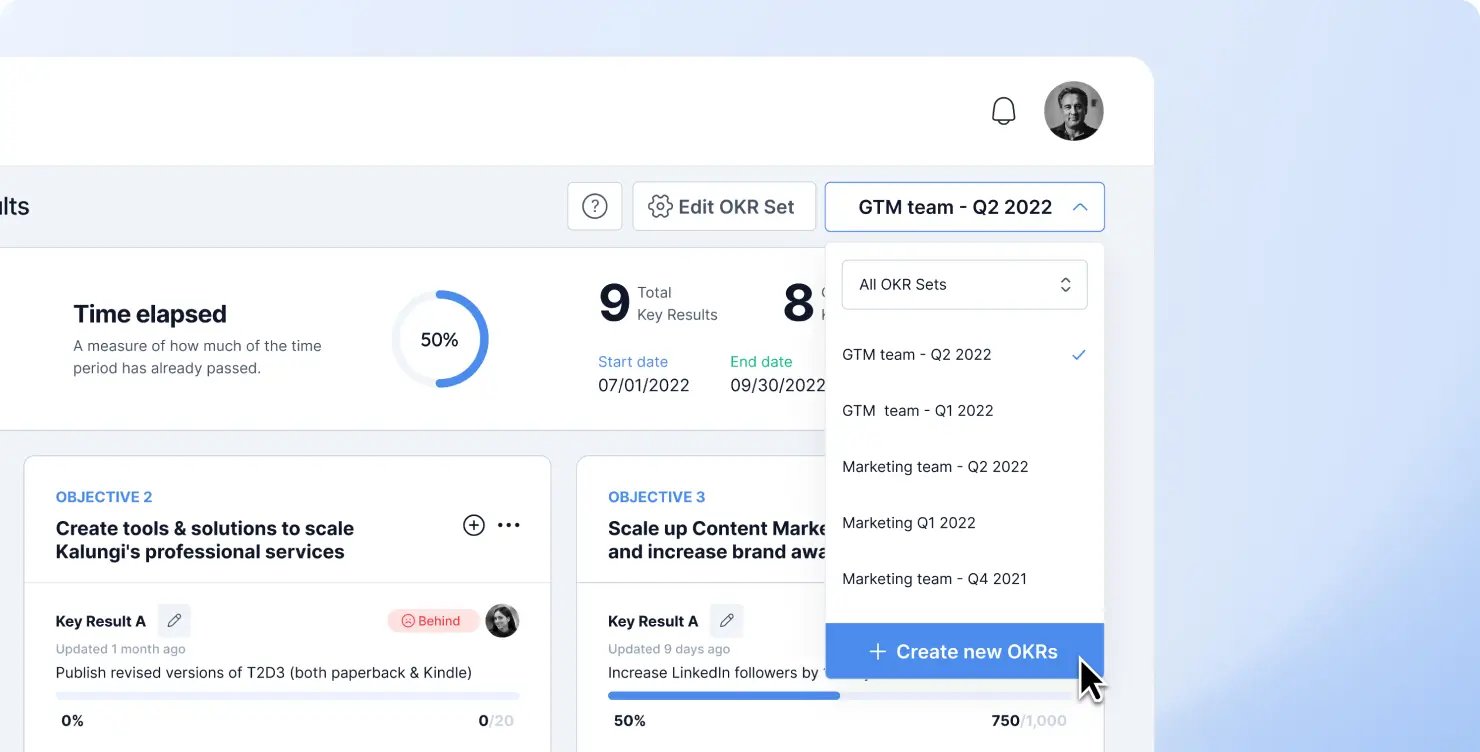Click the team member avatar beside Behind badge
This screenshot has height=752, width=1480.
click(503, 620)
